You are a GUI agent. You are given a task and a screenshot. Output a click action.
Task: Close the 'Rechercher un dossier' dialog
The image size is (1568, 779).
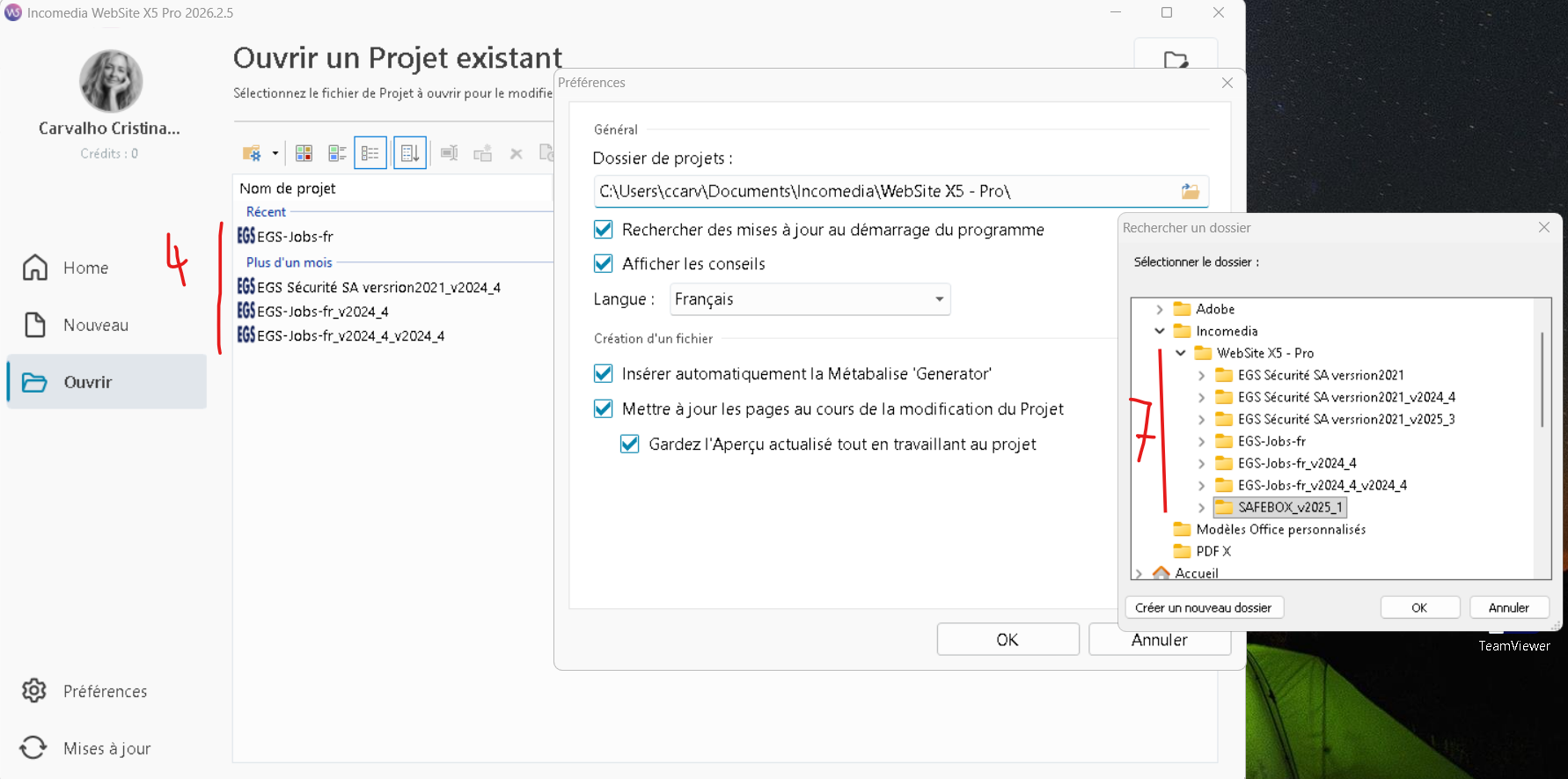point(1543,227)
